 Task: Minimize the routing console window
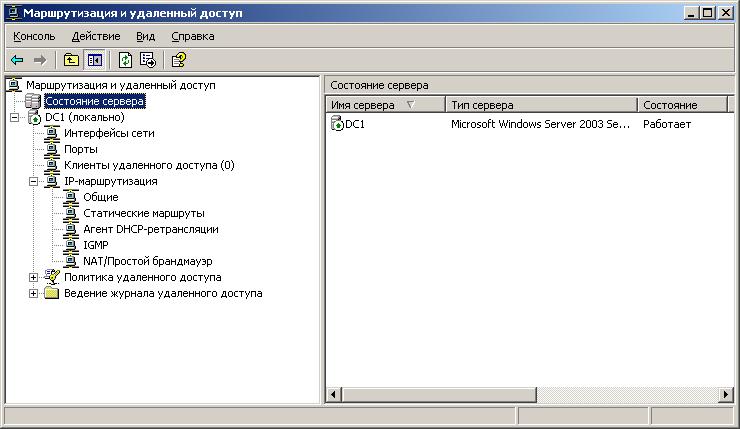(691, 13)
